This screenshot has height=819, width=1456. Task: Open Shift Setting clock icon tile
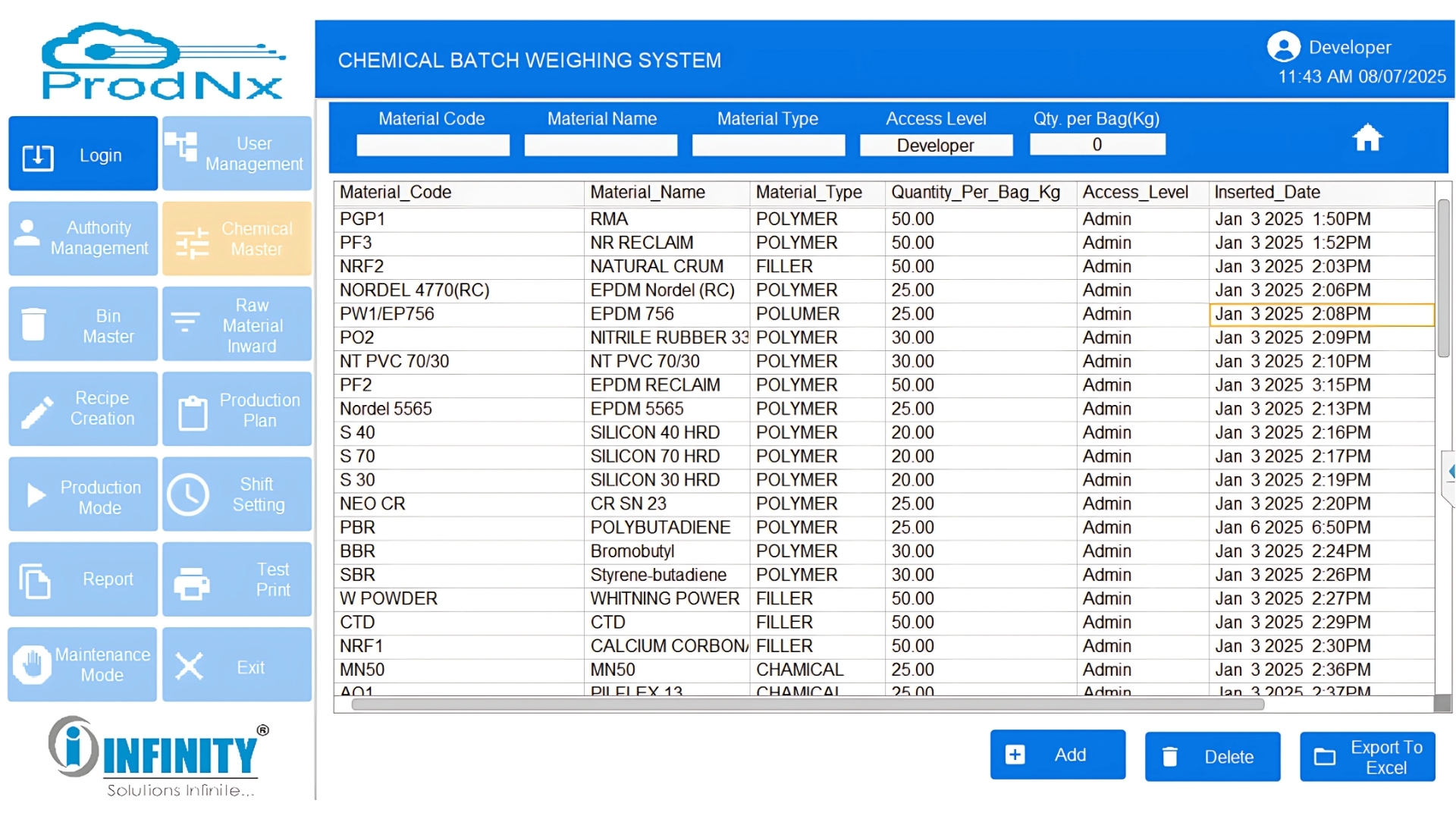(237, 494)
